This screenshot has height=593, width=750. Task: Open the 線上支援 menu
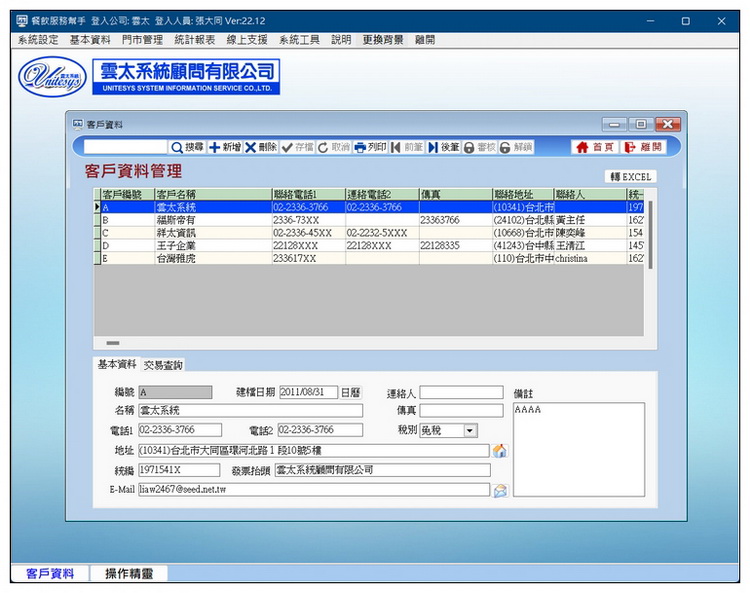pyautogui.click(x=247, y=40)
